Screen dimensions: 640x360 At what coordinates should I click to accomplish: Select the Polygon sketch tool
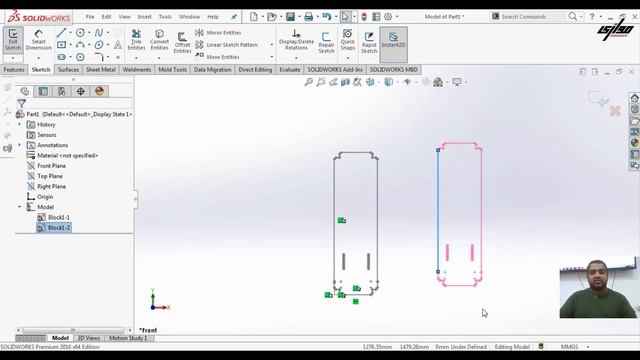pyautogui.click(x=80, y=57)
